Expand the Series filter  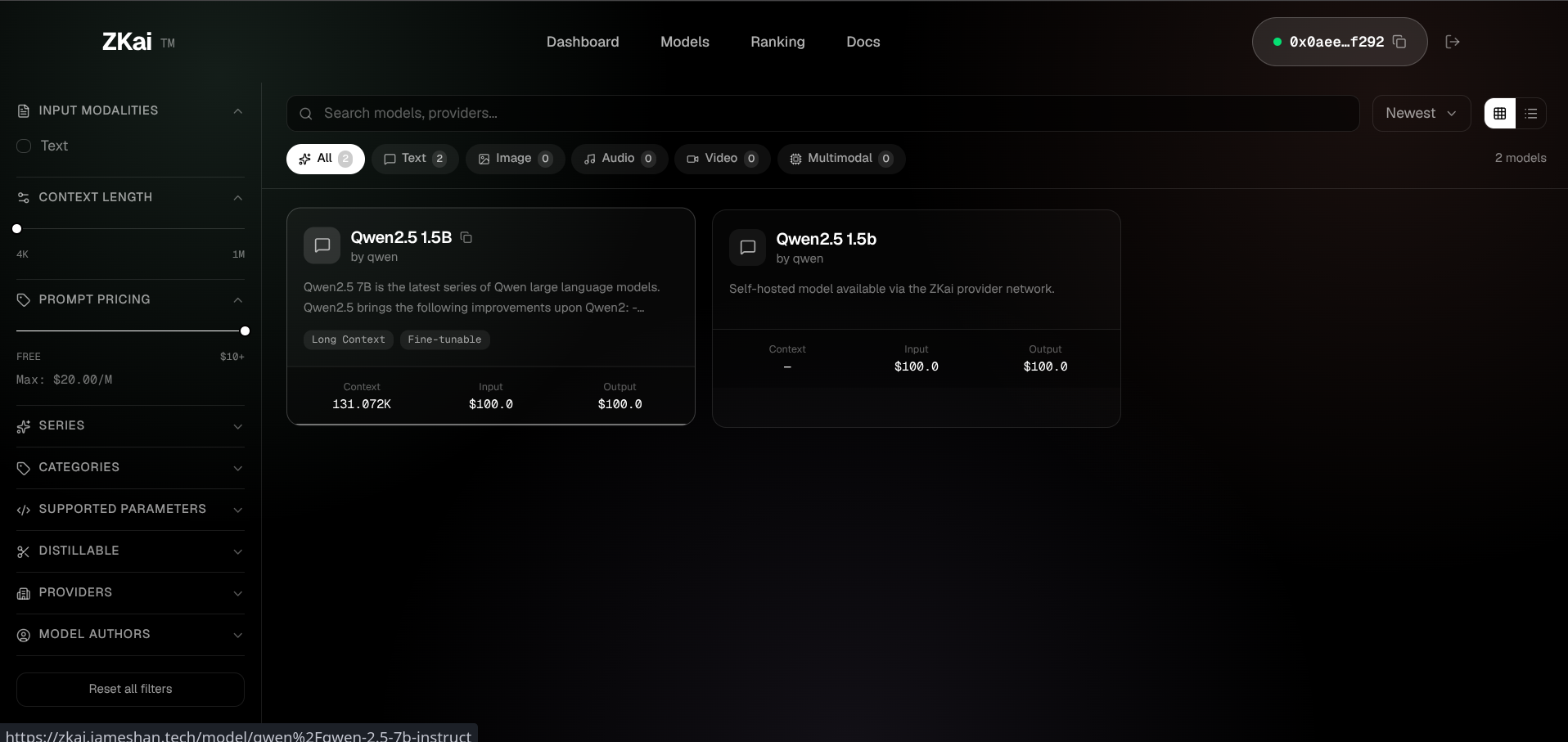238,426
